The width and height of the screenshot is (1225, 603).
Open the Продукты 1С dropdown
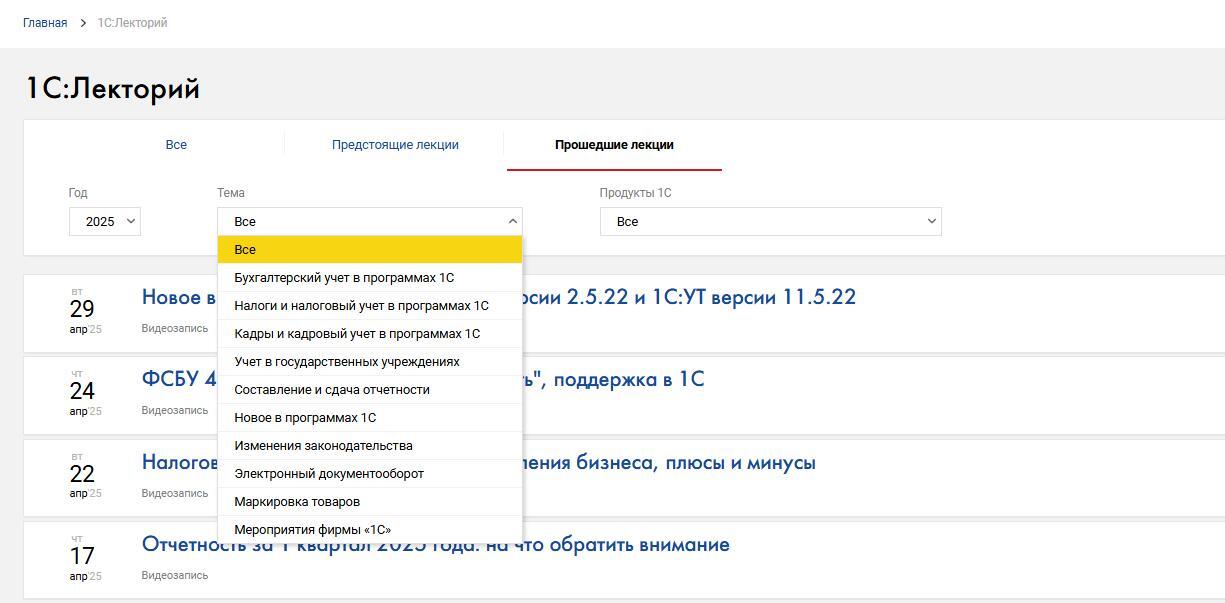770,222
